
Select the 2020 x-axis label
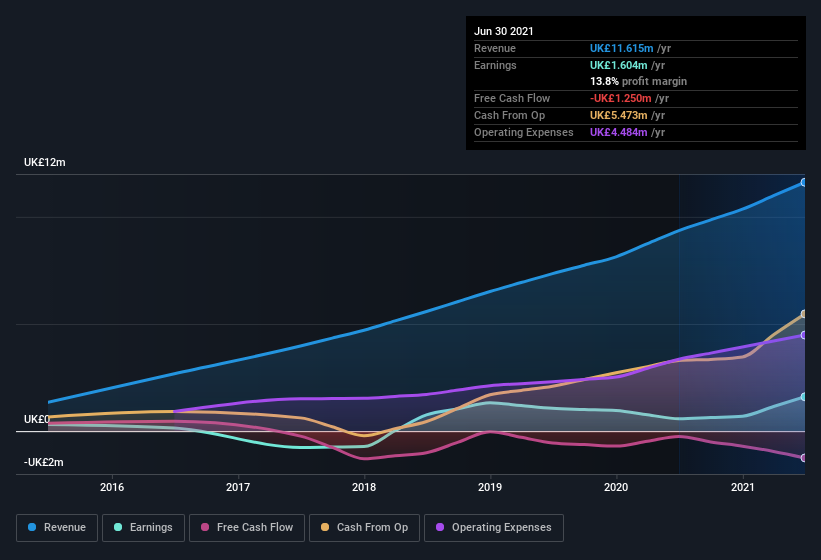[x=616, y=487]
